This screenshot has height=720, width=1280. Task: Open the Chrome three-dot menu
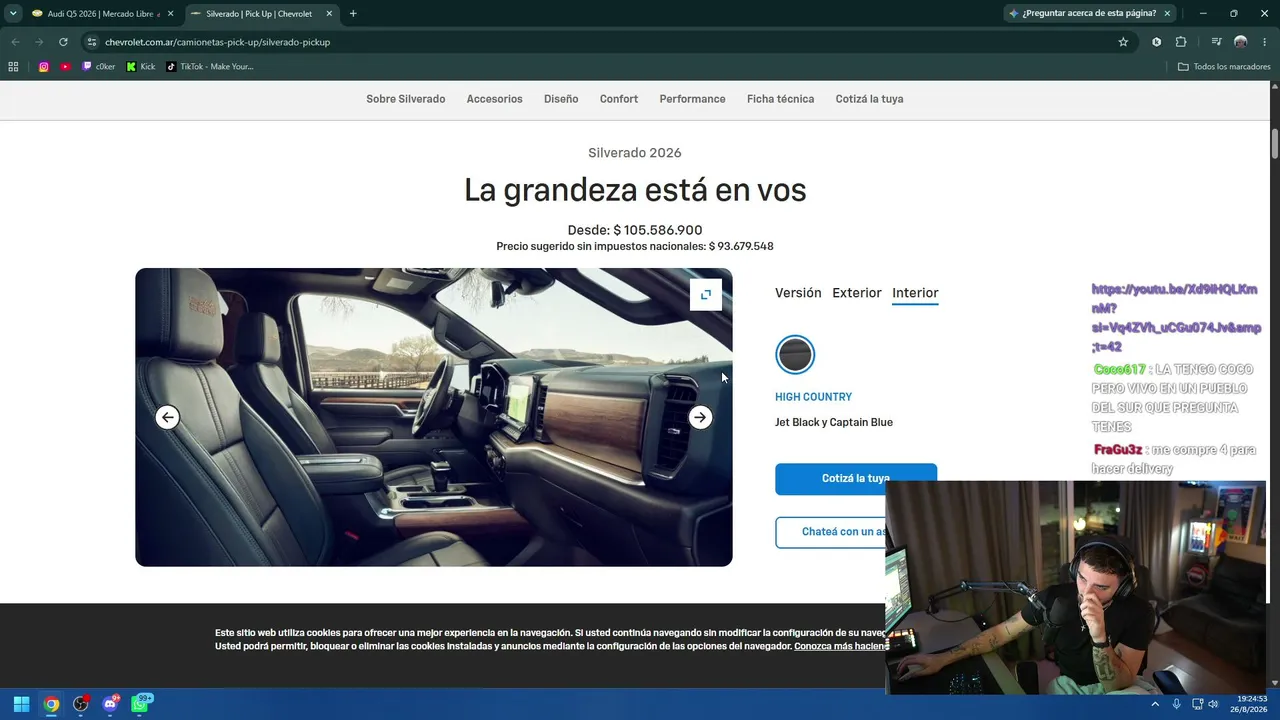tap(1265, 42)
